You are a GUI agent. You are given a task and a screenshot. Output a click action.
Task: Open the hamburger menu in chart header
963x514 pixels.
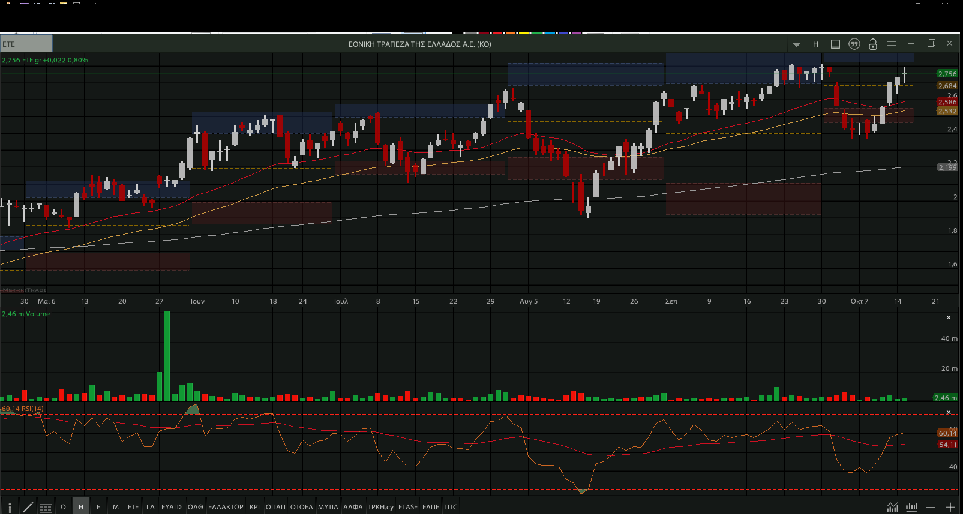[891, 44]
